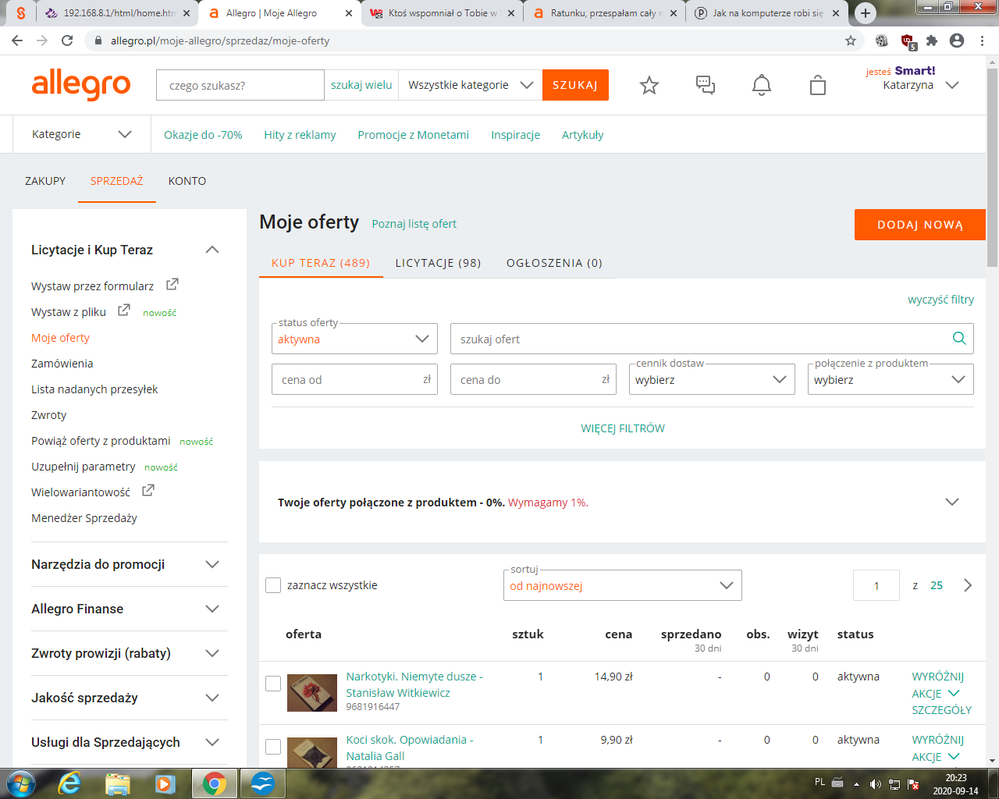Open Internet Explorer from the taskbar

point(69,782)
